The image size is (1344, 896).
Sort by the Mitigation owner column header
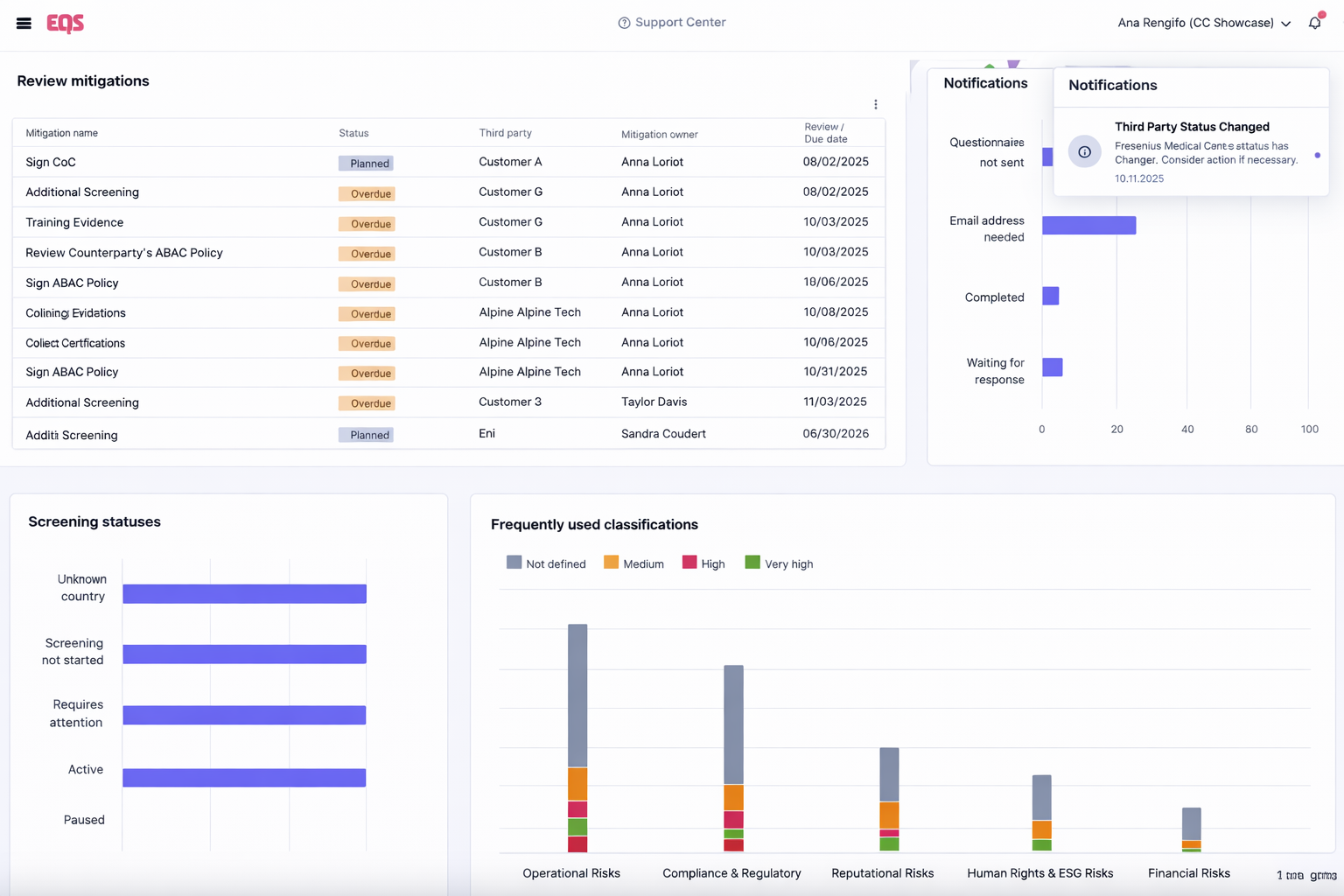pyautogui.click(x=659, y=134)
